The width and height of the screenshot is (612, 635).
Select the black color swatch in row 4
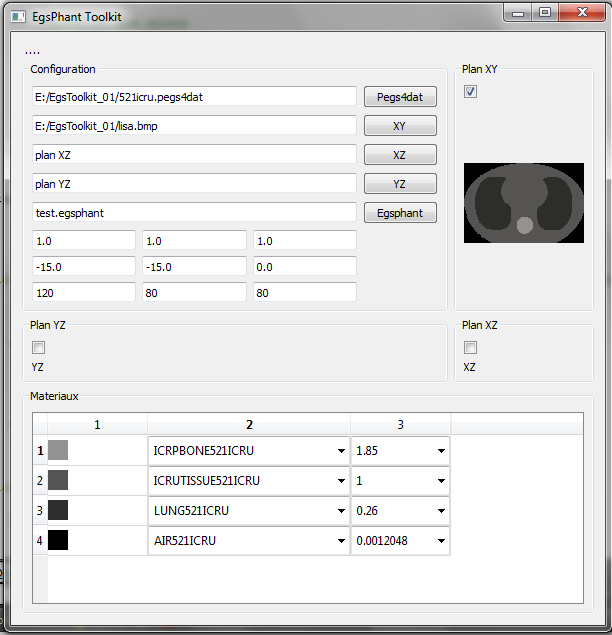[x=58, y=541]
